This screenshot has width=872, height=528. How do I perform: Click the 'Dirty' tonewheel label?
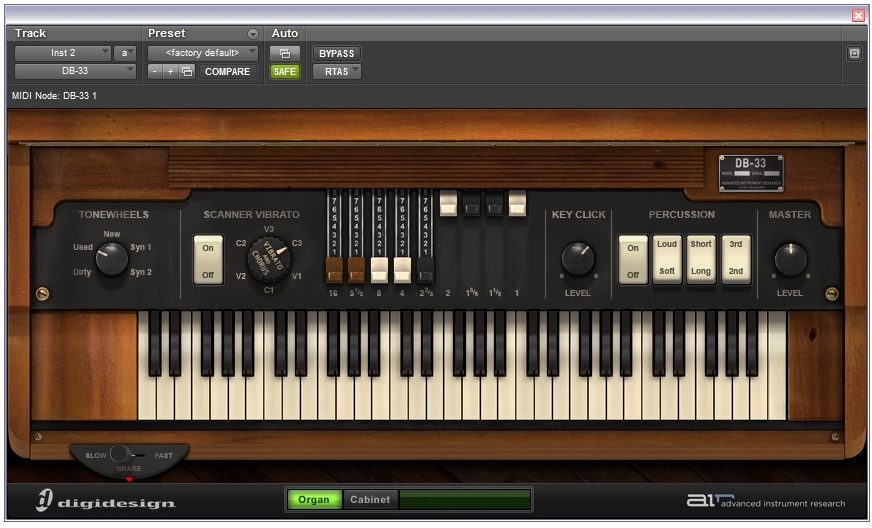click(x=82, y=272)
